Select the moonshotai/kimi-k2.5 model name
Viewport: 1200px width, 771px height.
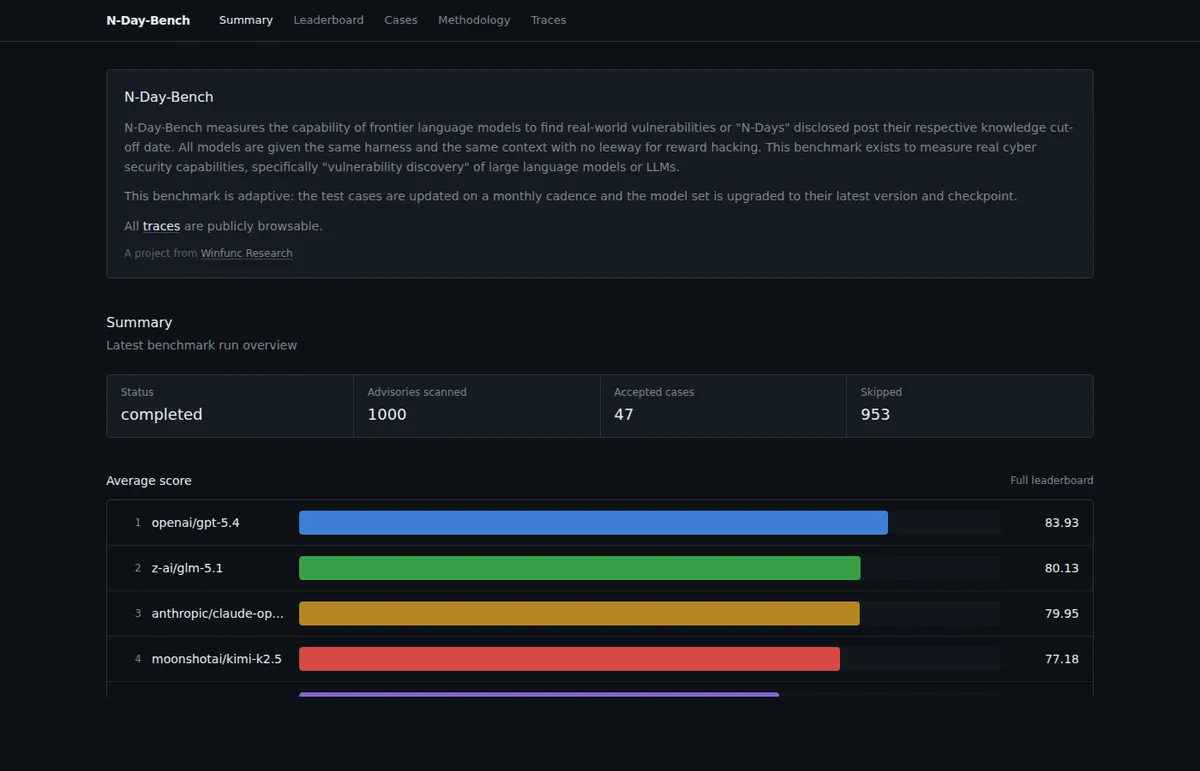(216, 659)
